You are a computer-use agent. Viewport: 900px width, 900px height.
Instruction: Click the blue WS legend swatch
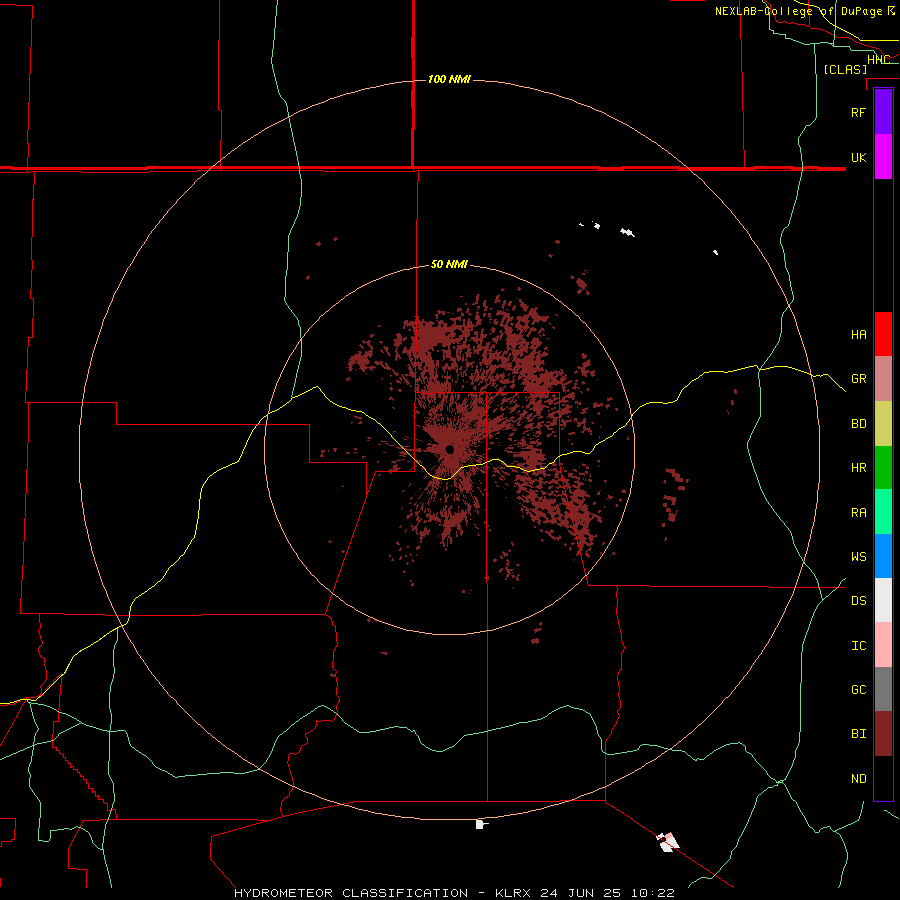(883, 556)
